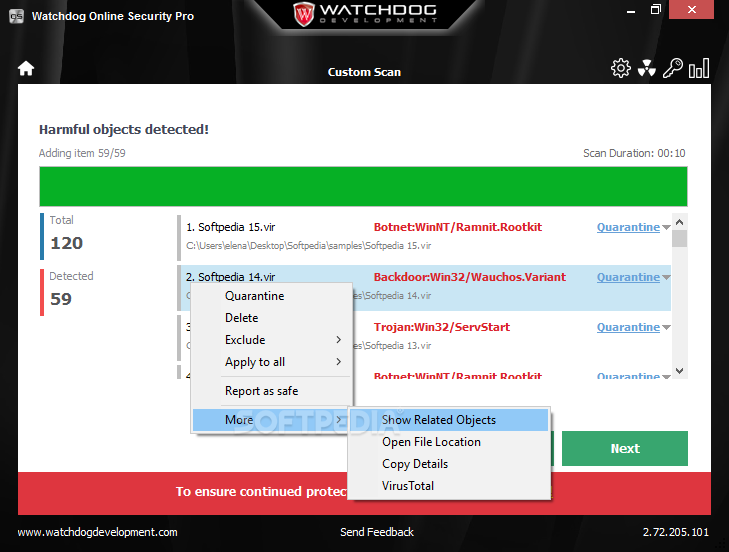Click the Adding item 59/59 status
729x552 pixels.
[82, 153]
